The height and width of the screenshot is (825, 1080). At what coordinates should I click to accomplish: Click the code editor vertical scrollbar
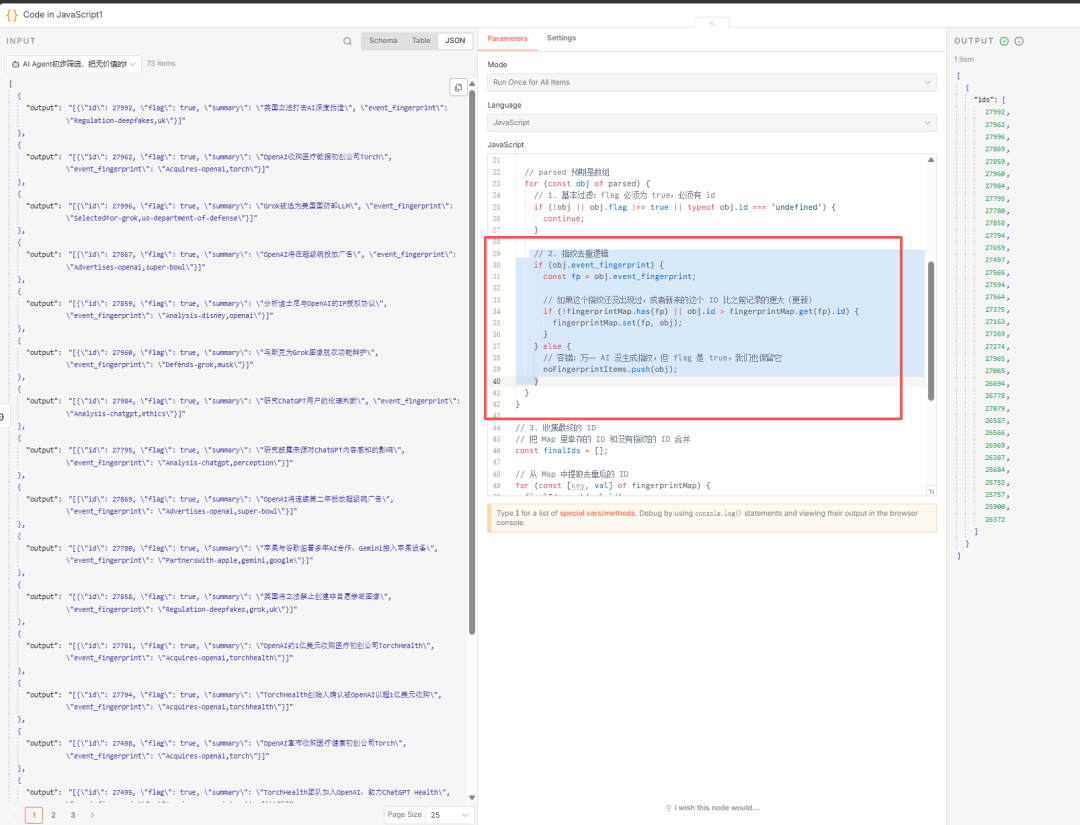pos(932,330)
